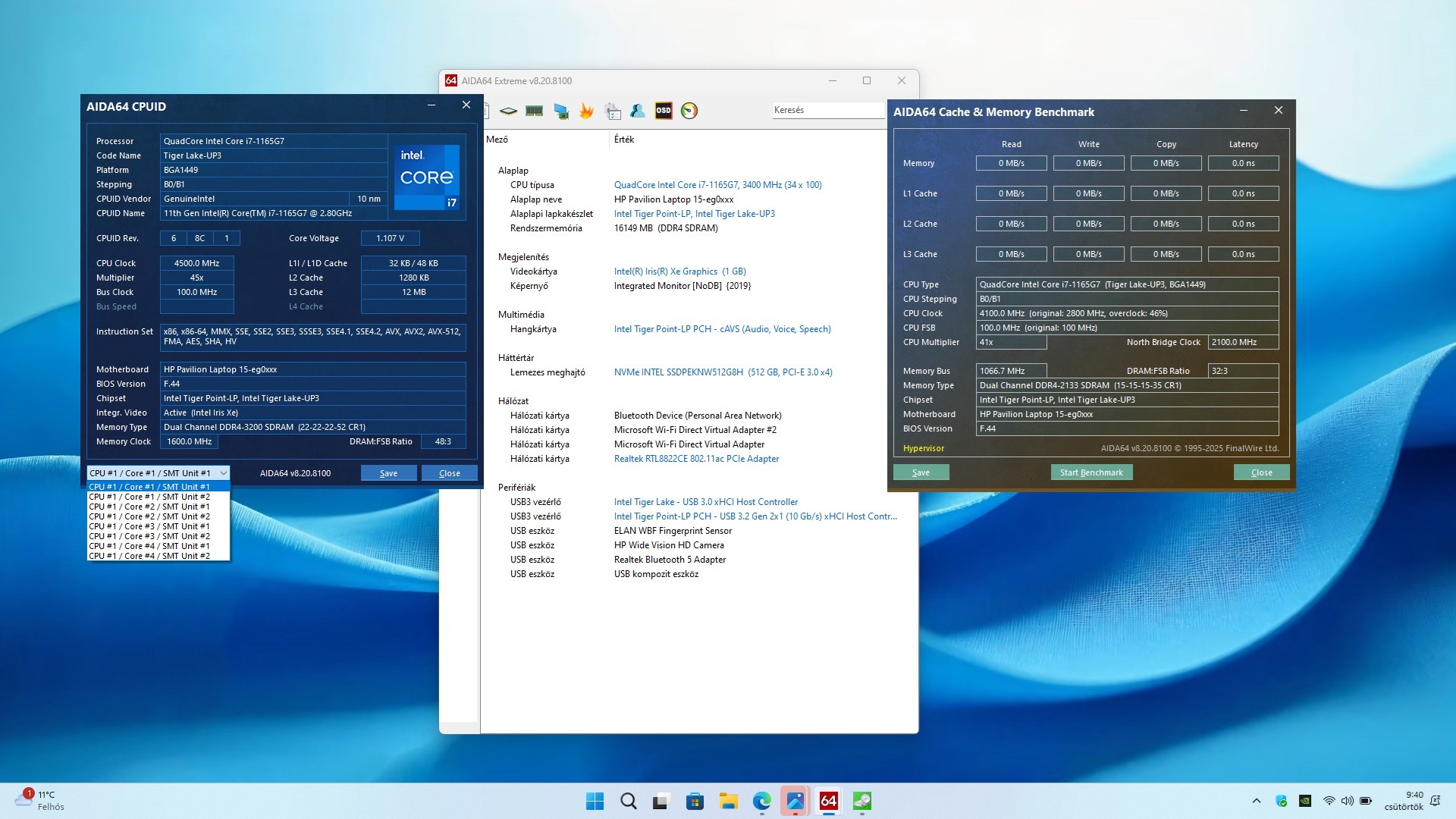Screen dimensions: 1456x819
Task: Open the CPUID panel via chip icon
Action: [508, 111]
